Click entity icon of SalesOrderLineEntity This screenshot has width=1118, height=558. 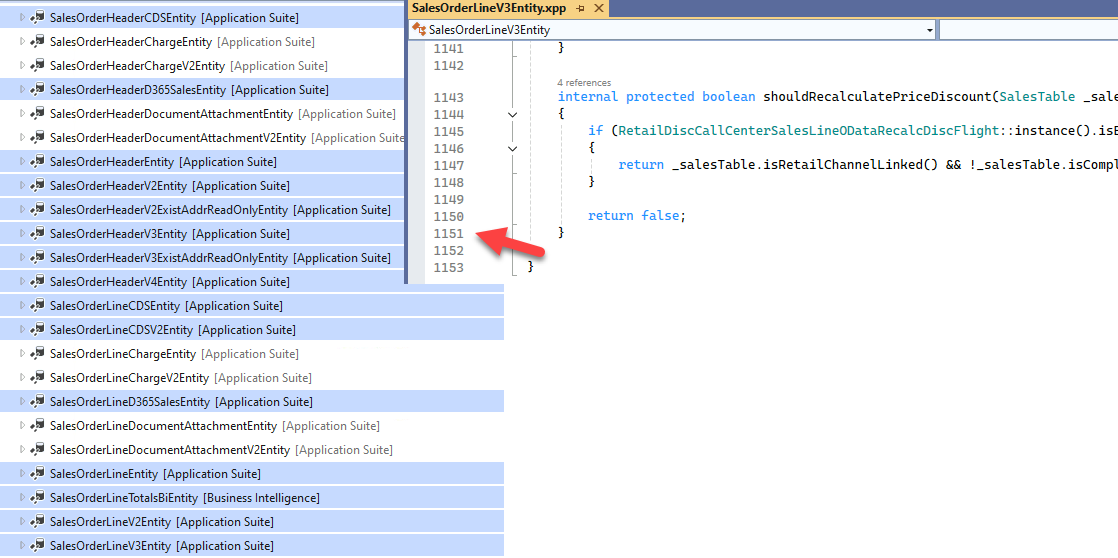(38, 473)
